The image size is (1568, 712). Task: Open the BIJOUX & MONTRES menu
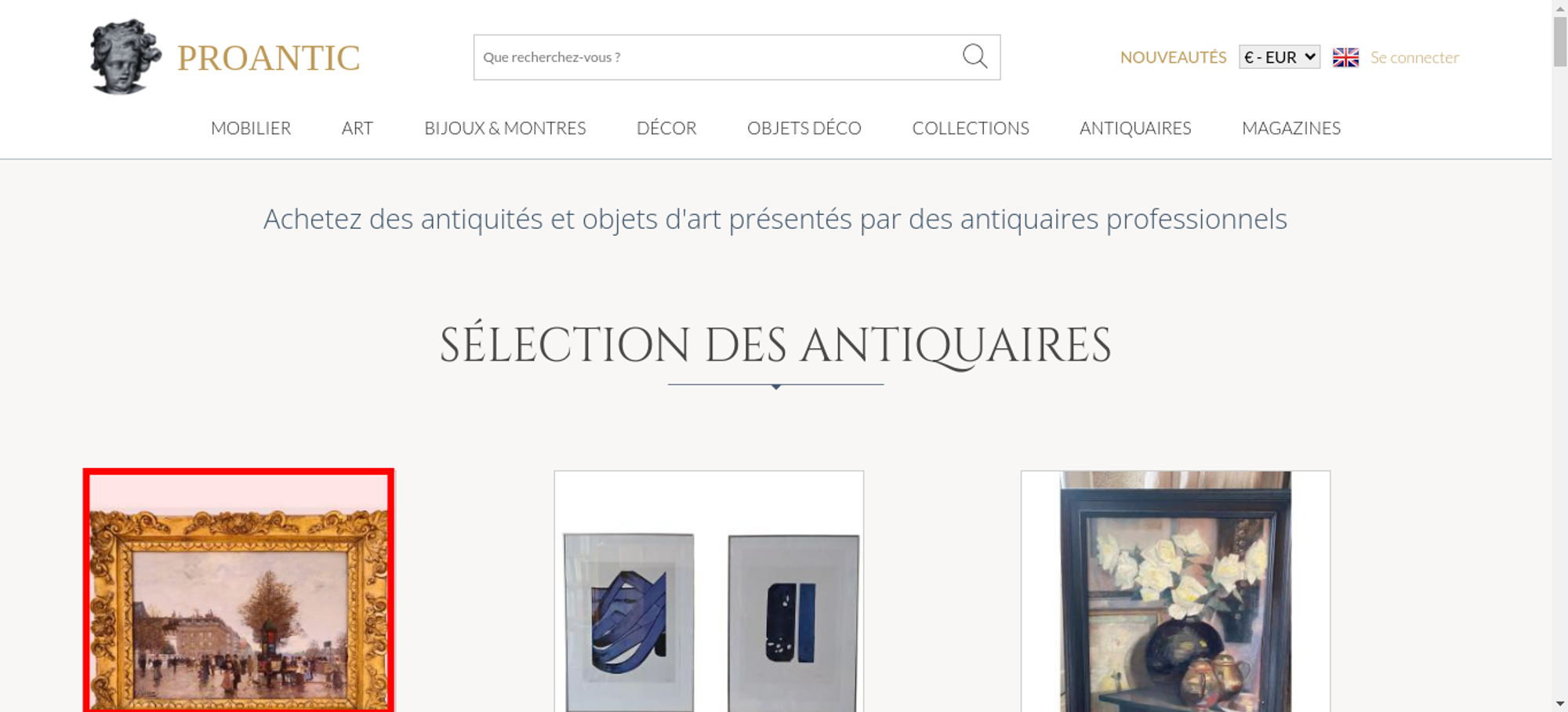(505, 128)
